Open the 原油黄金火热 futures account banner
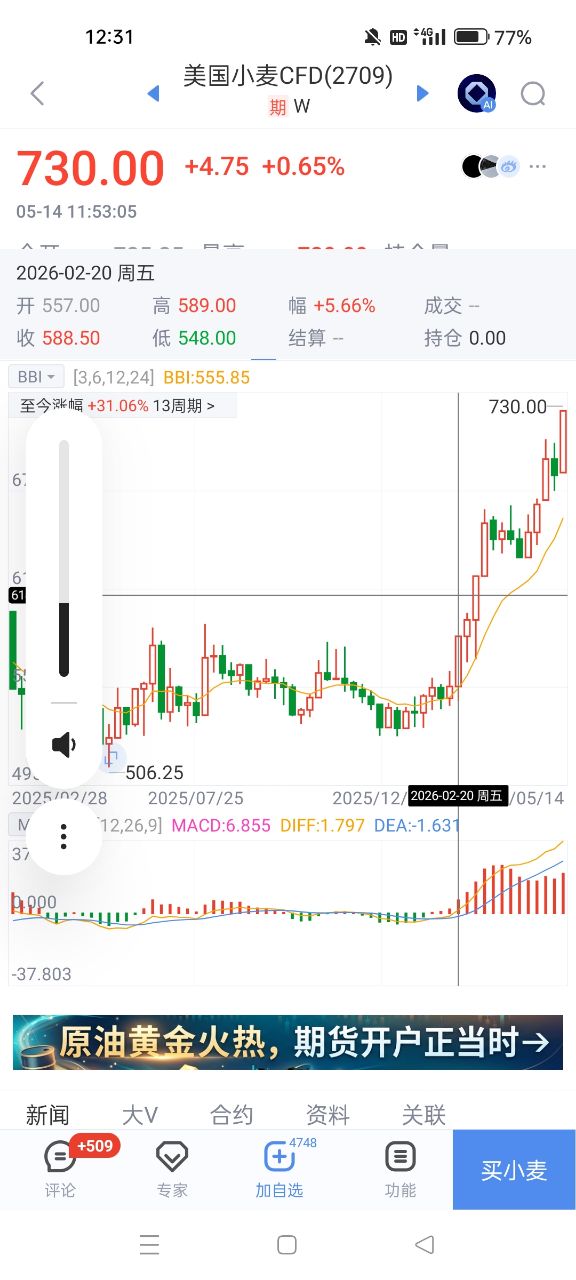 tap(288, 1042)
